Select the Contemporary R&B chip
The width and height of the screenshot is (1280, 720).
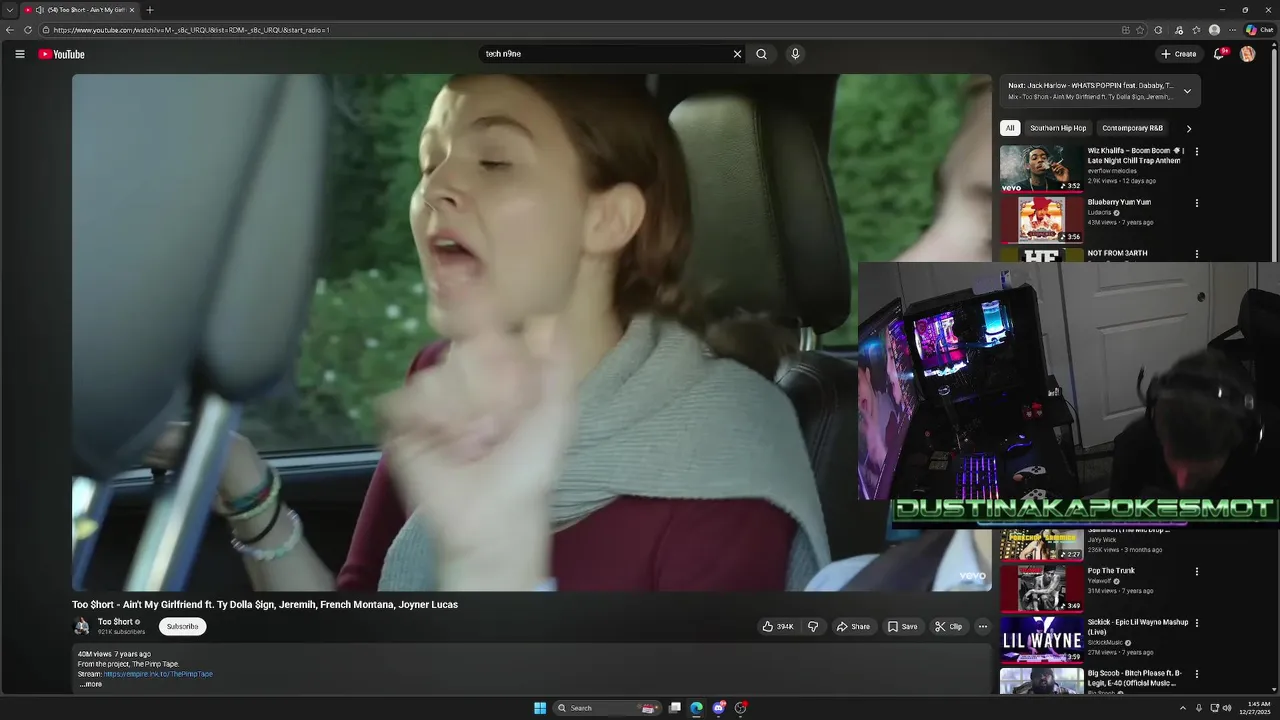pos(1132,128)
